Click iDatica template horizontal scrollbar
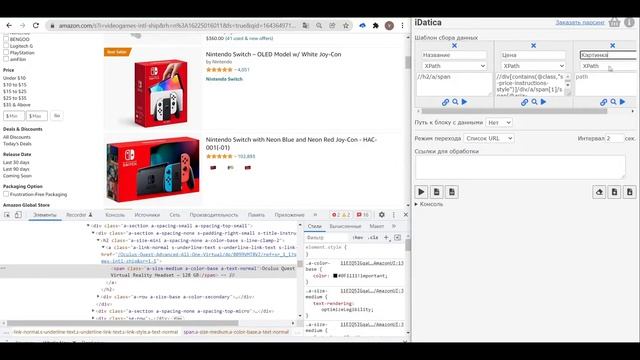Screen dimensions: 640x360 tap(514, 111)
